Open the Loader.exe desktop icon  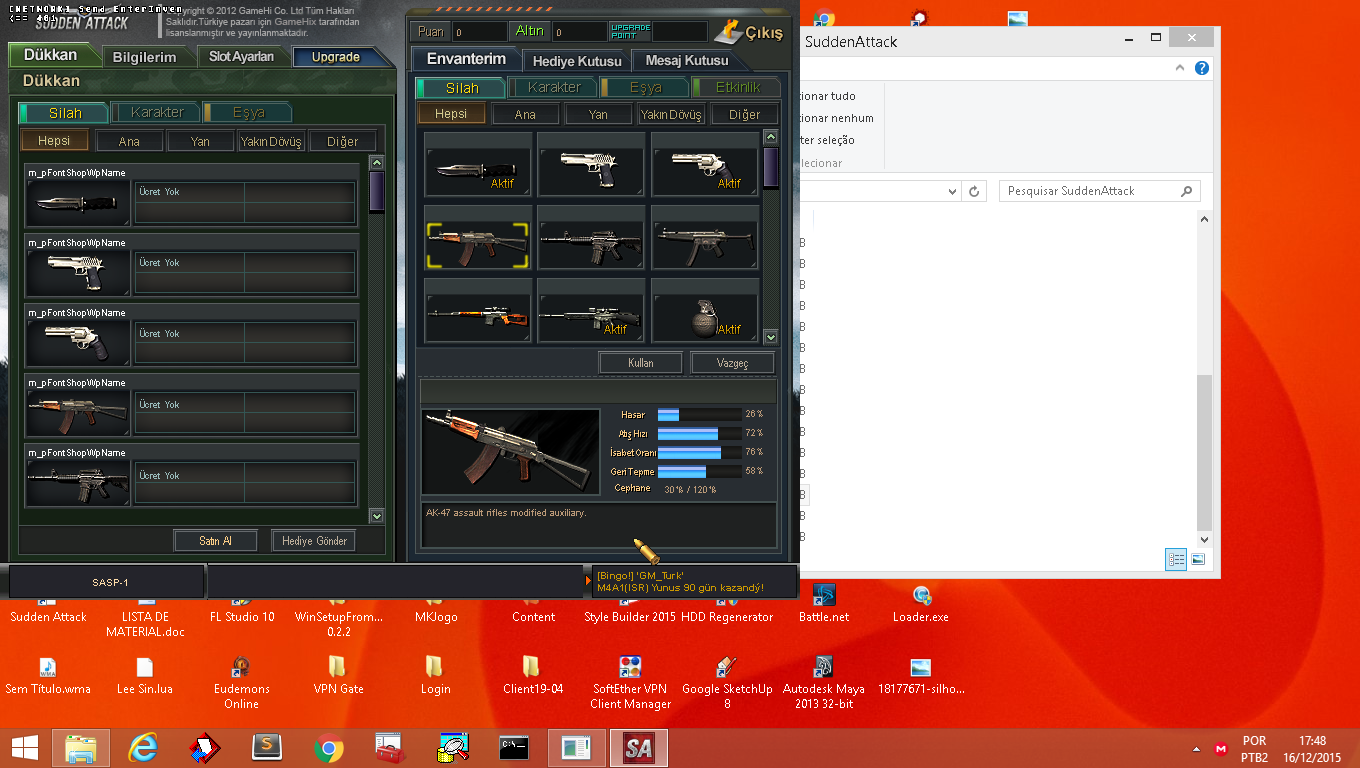pyautogui.click(x=920, y=605)
